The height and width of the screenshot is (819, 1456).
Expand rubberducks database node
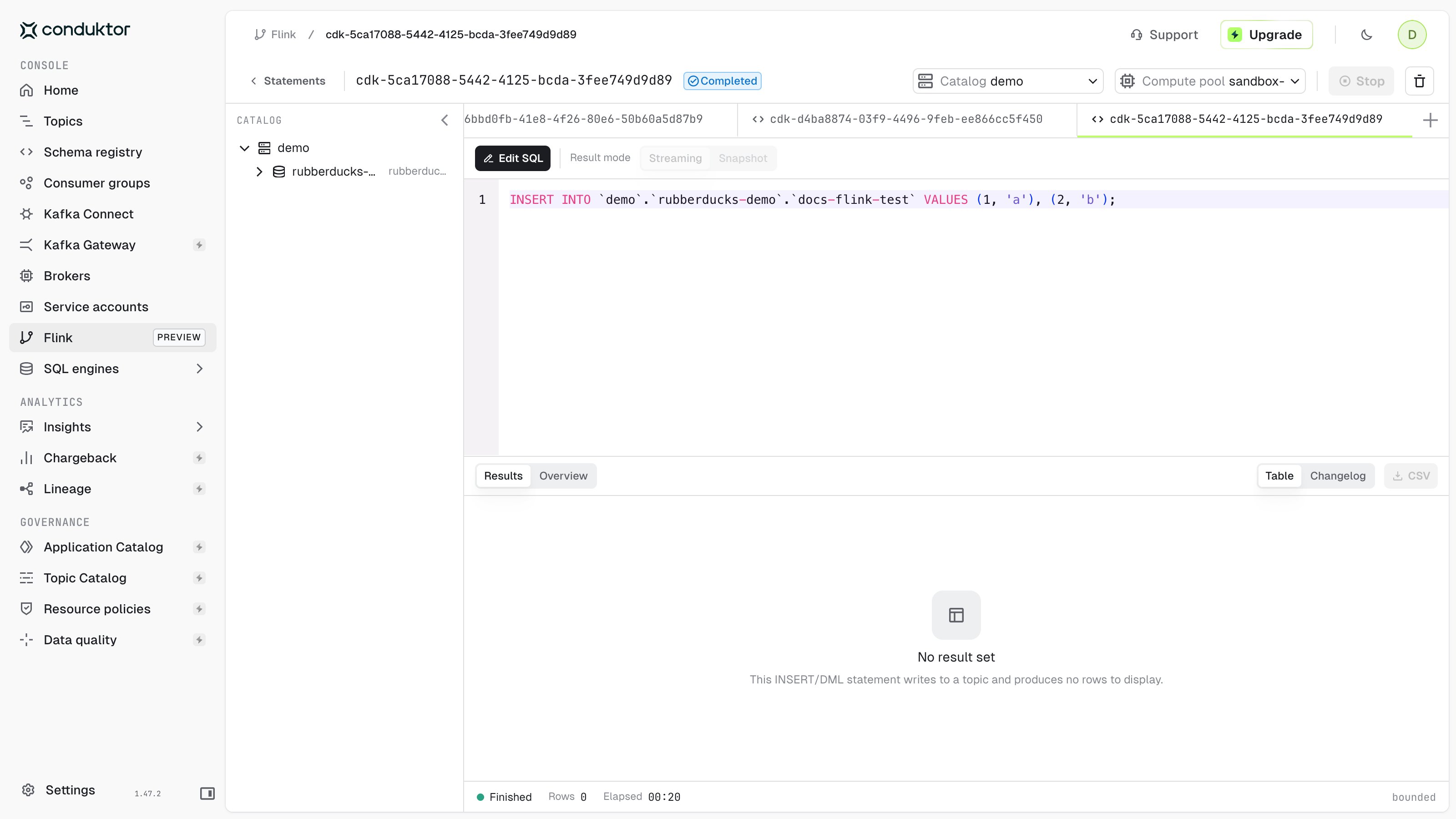tap(259, 172)
